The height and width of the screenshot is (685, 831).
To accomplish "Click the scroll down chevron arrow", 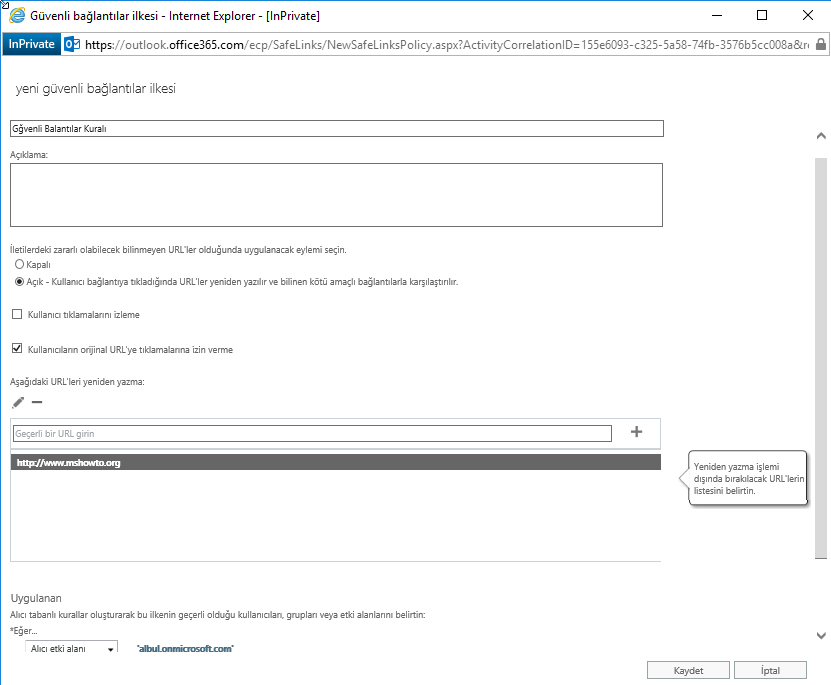I will (821, 635).
